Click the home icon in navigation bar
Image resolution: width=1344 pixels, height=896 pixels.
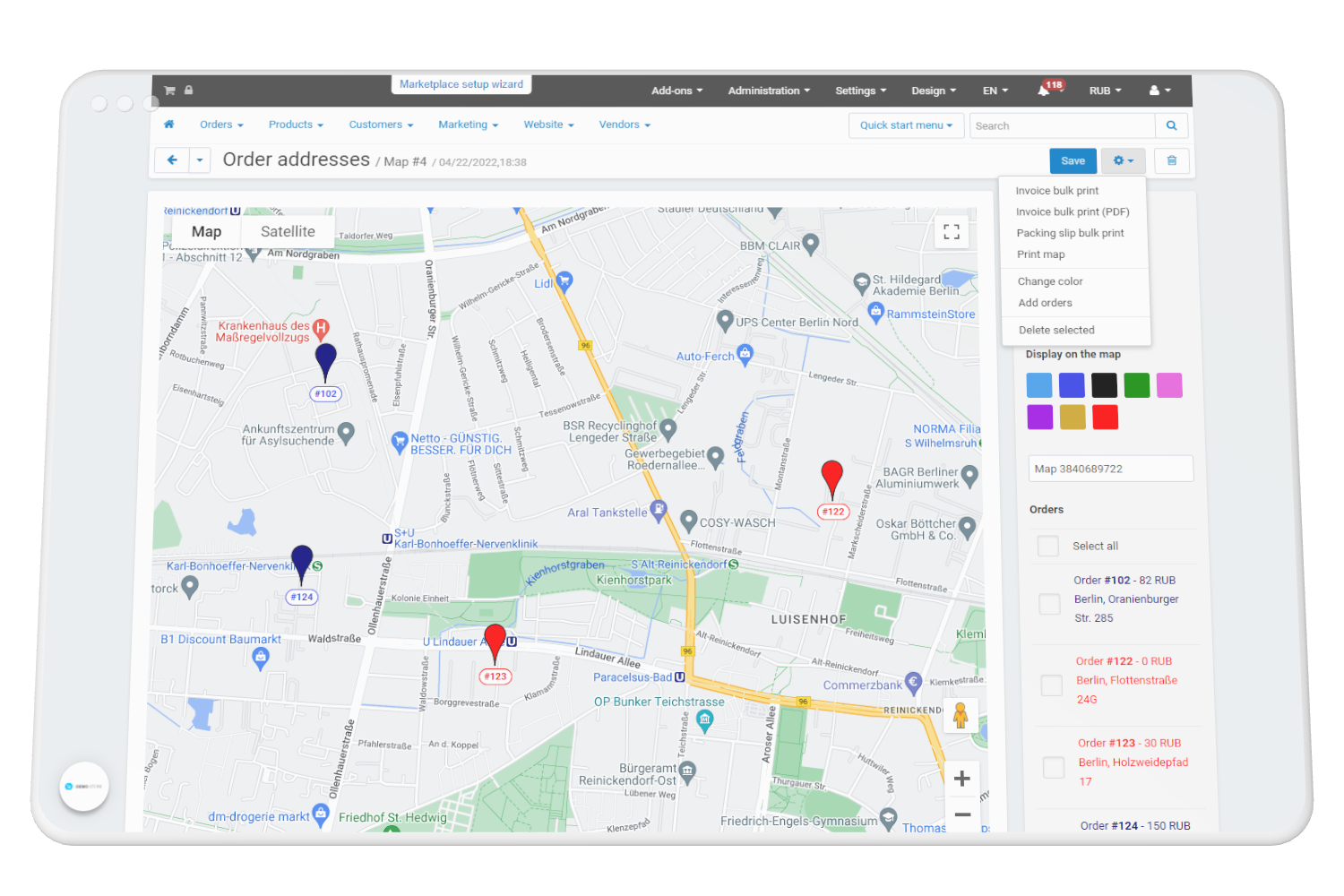click(168, 125)
